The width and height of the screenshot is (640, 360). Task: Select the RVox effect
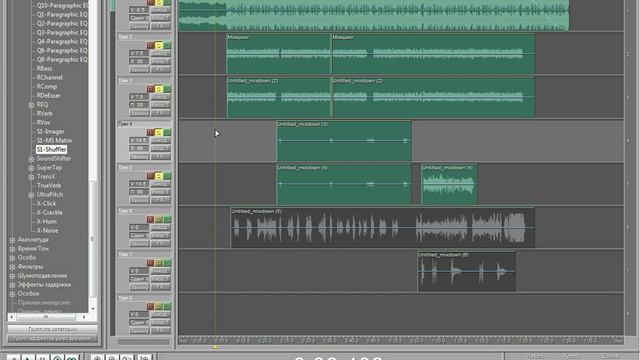point(43,122)
